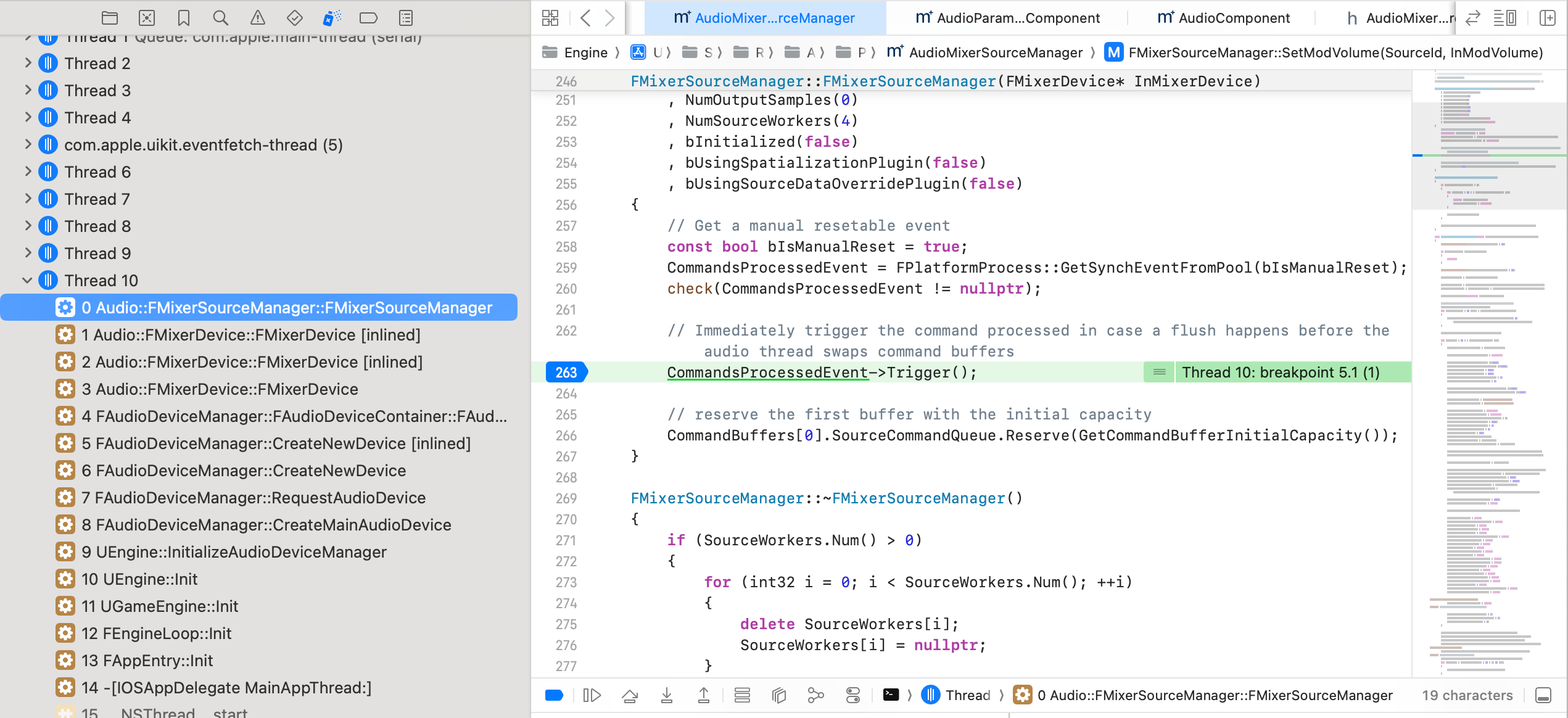
Task: Hide the debug area panel toggle
Action: [1543, 696]
